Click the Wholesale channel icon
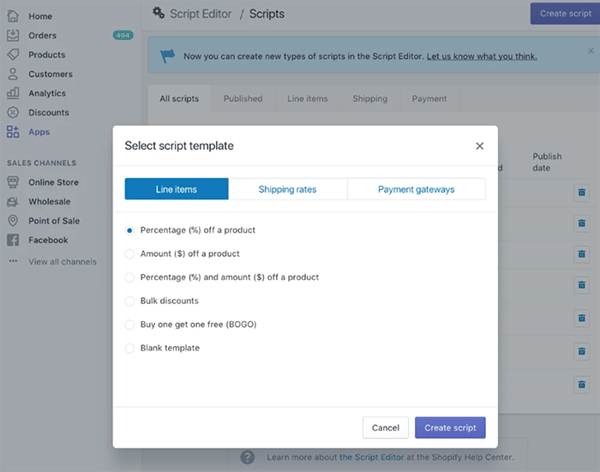This screenshot has height=472, width=600. [13, 201]
